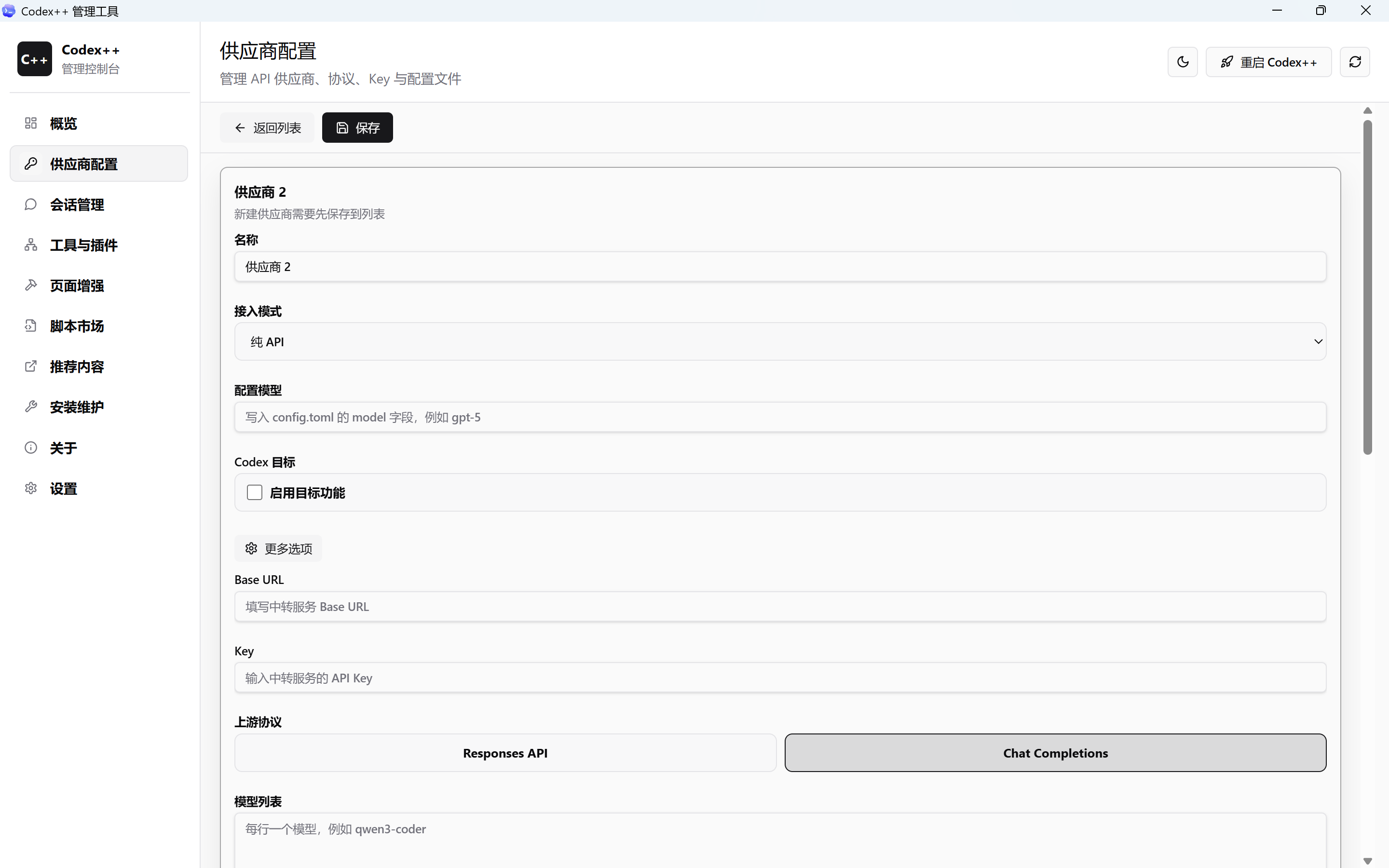Image resolution: width=1389 pixels, height=868 pixels.
Task: Click the refresh icon button at top right
Action: (x=1355, y=62)
